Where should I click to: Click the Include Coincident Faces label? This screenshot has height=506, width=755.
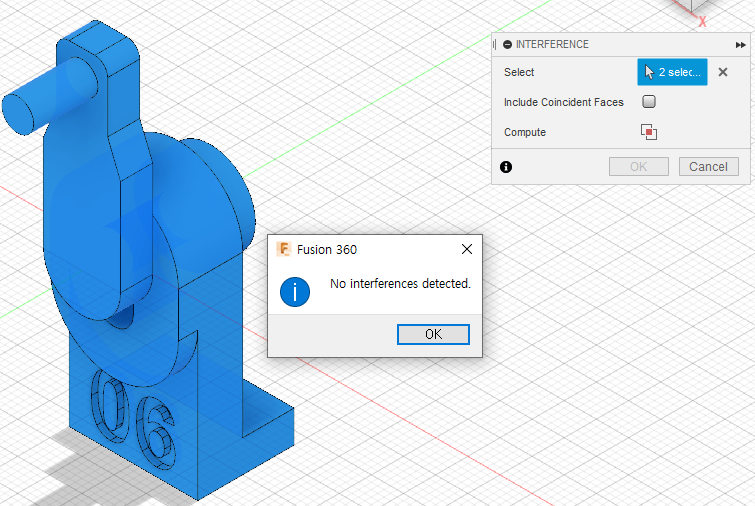pyautogui.click(x=563, y=102)
